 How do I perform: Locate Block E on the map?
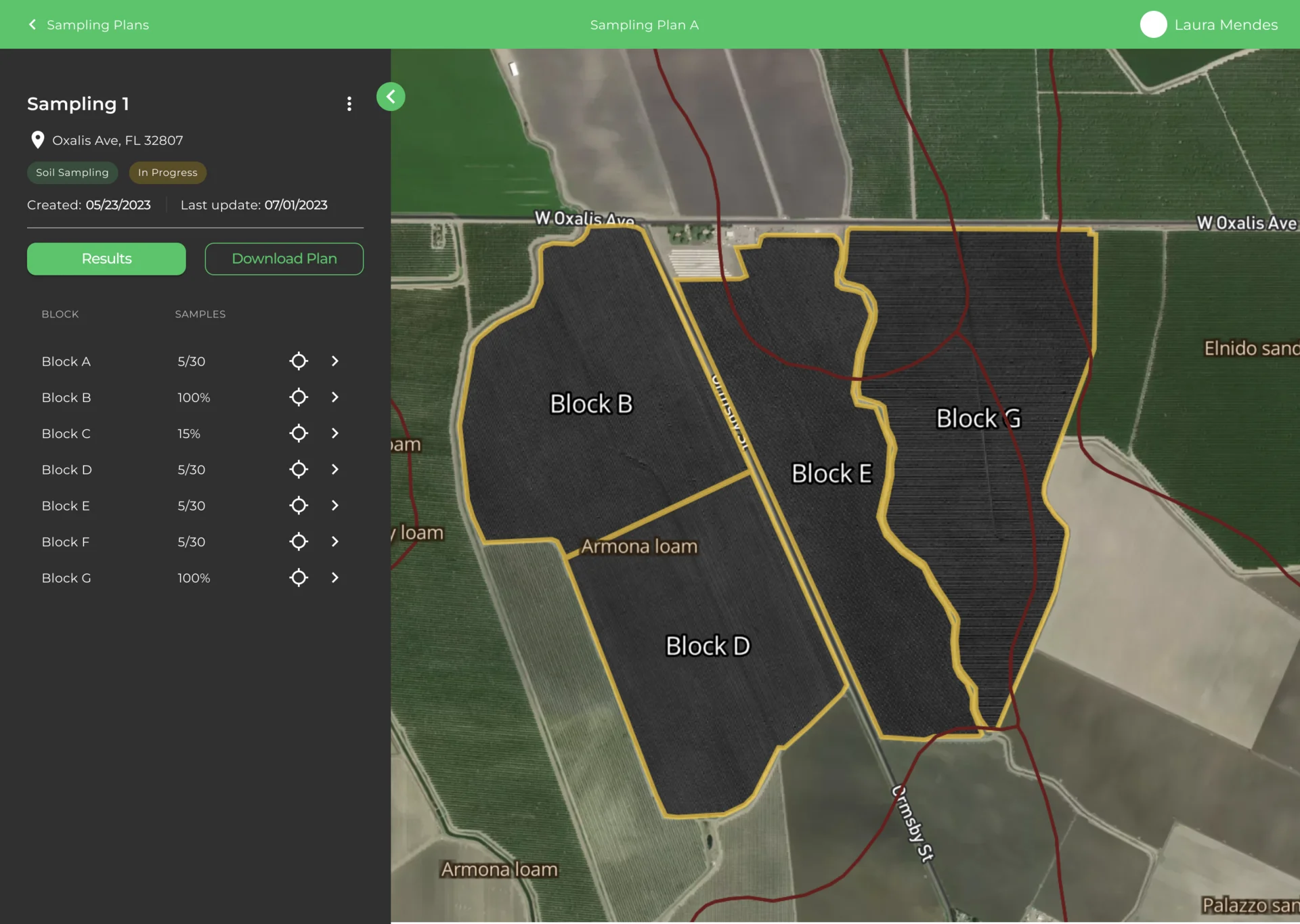point(299,506)
